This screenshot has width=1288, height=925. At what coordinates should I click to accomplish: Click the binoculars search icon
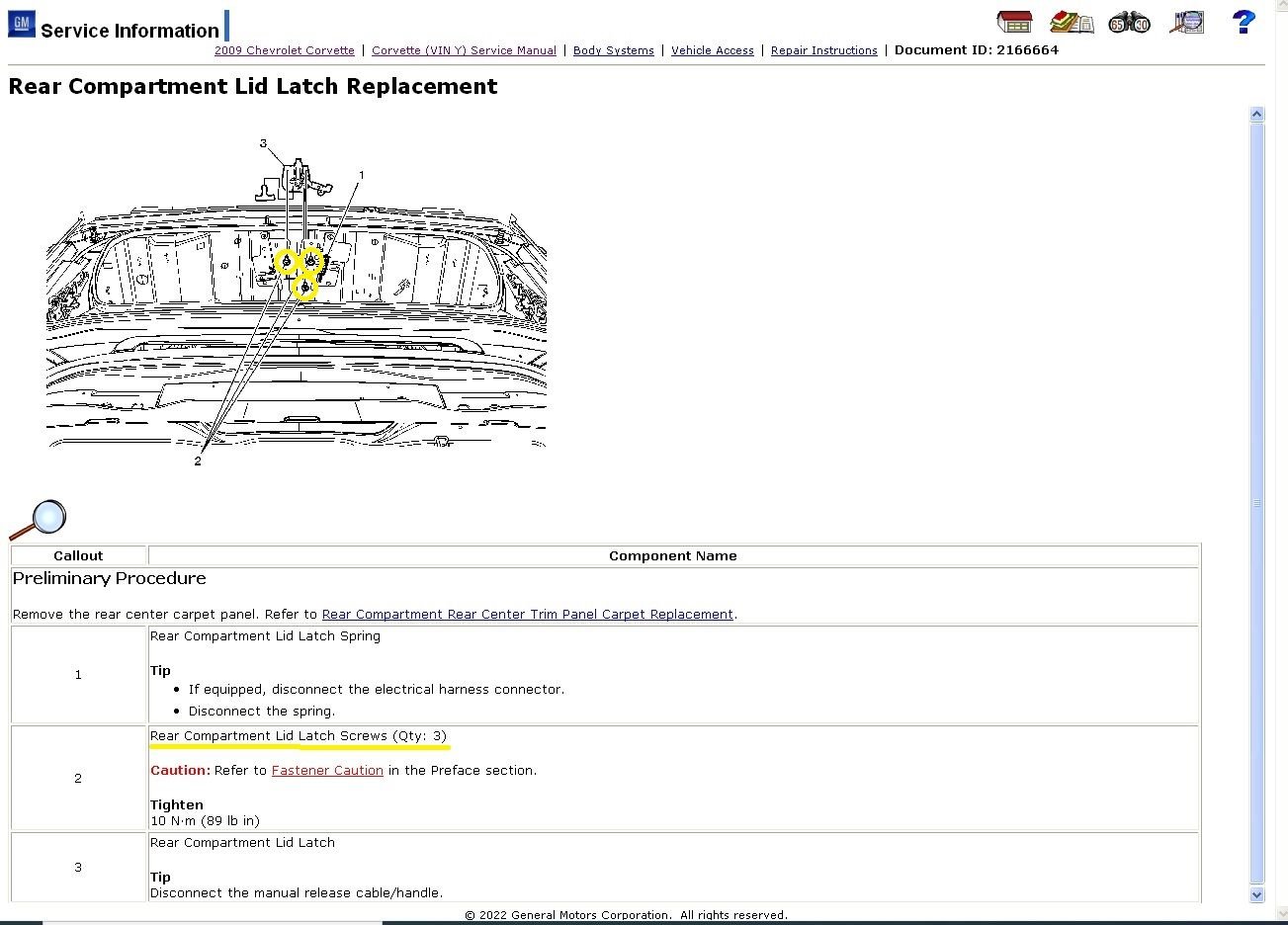click(x=1129, y=22)
